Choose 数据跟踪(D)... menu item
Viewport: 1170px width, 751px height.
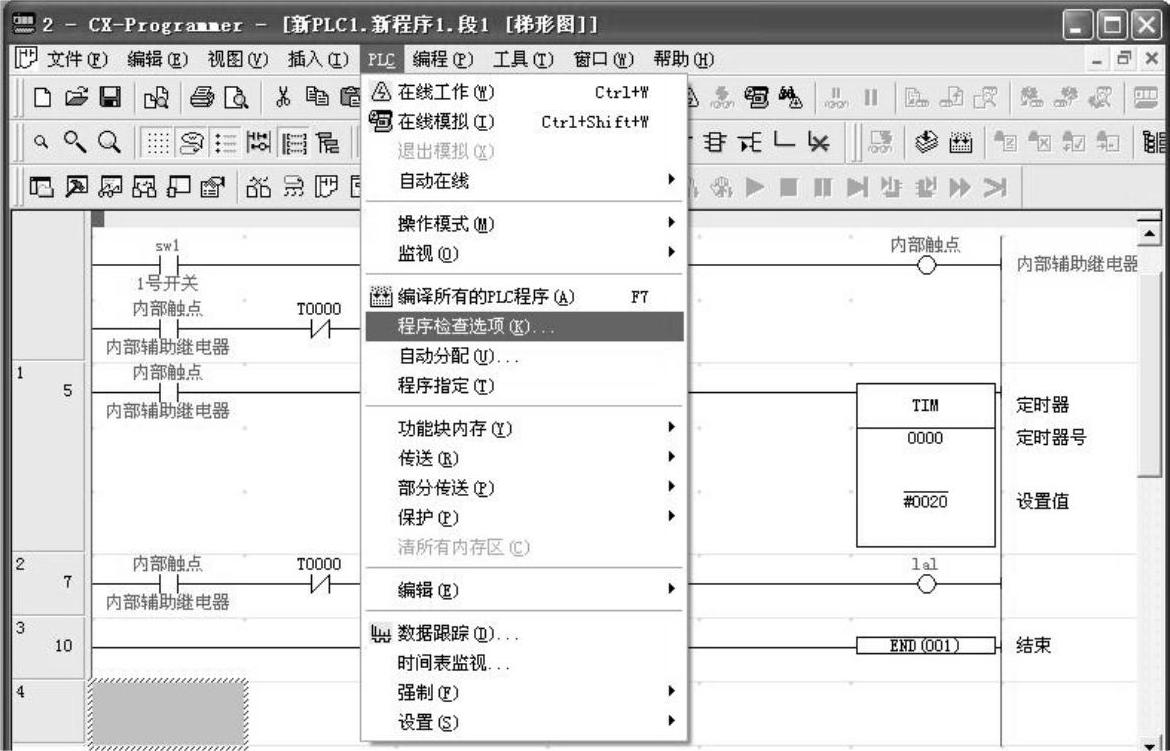click(x=525, y=635)
